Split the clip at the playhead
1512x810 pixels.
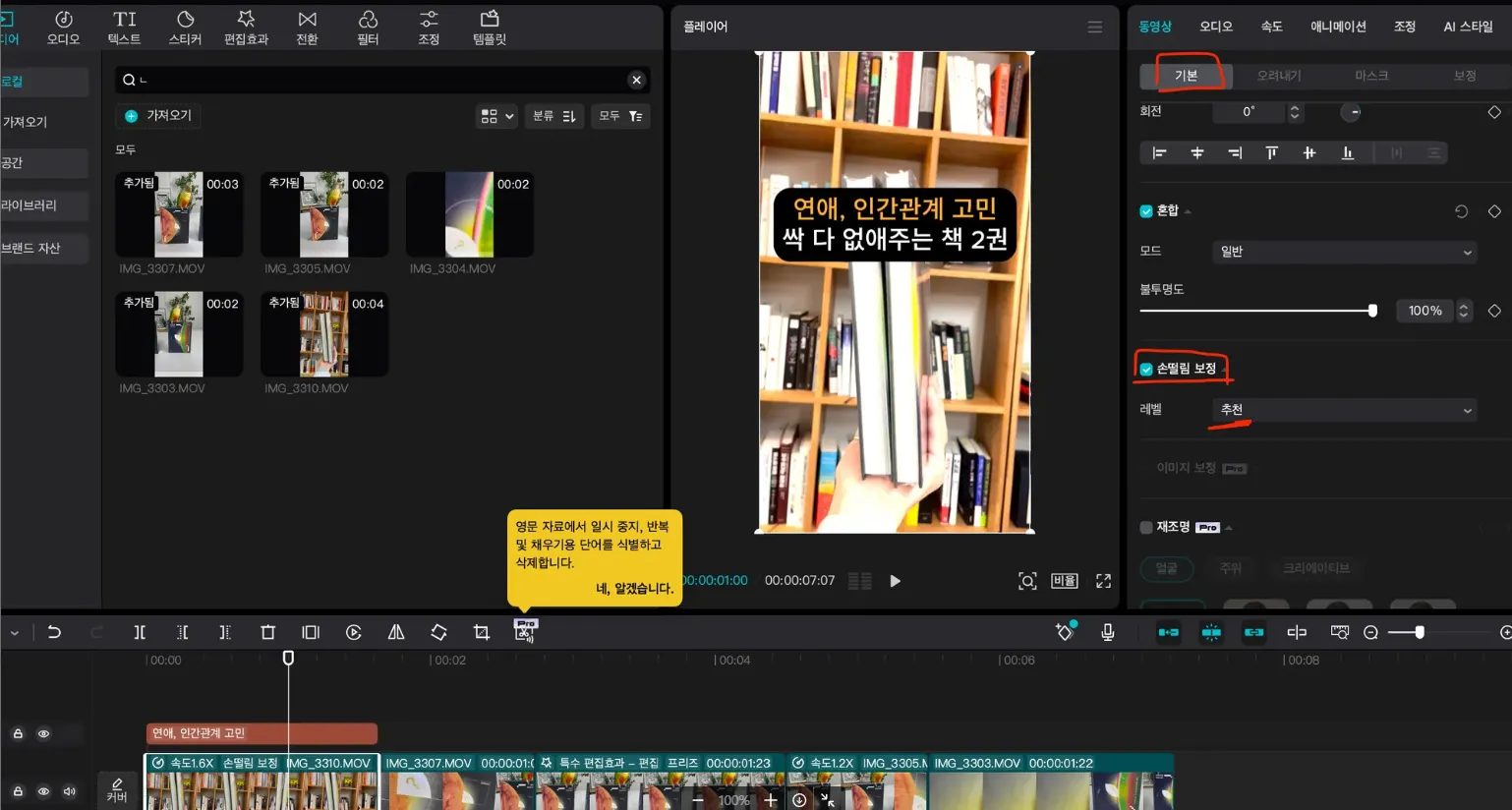click(x=140, y=632)
